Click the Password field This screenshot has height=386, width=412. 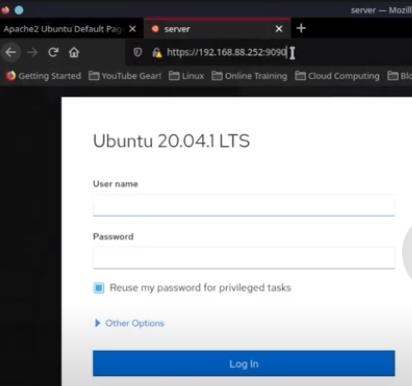pyautogui.click(x=244, y=258)
